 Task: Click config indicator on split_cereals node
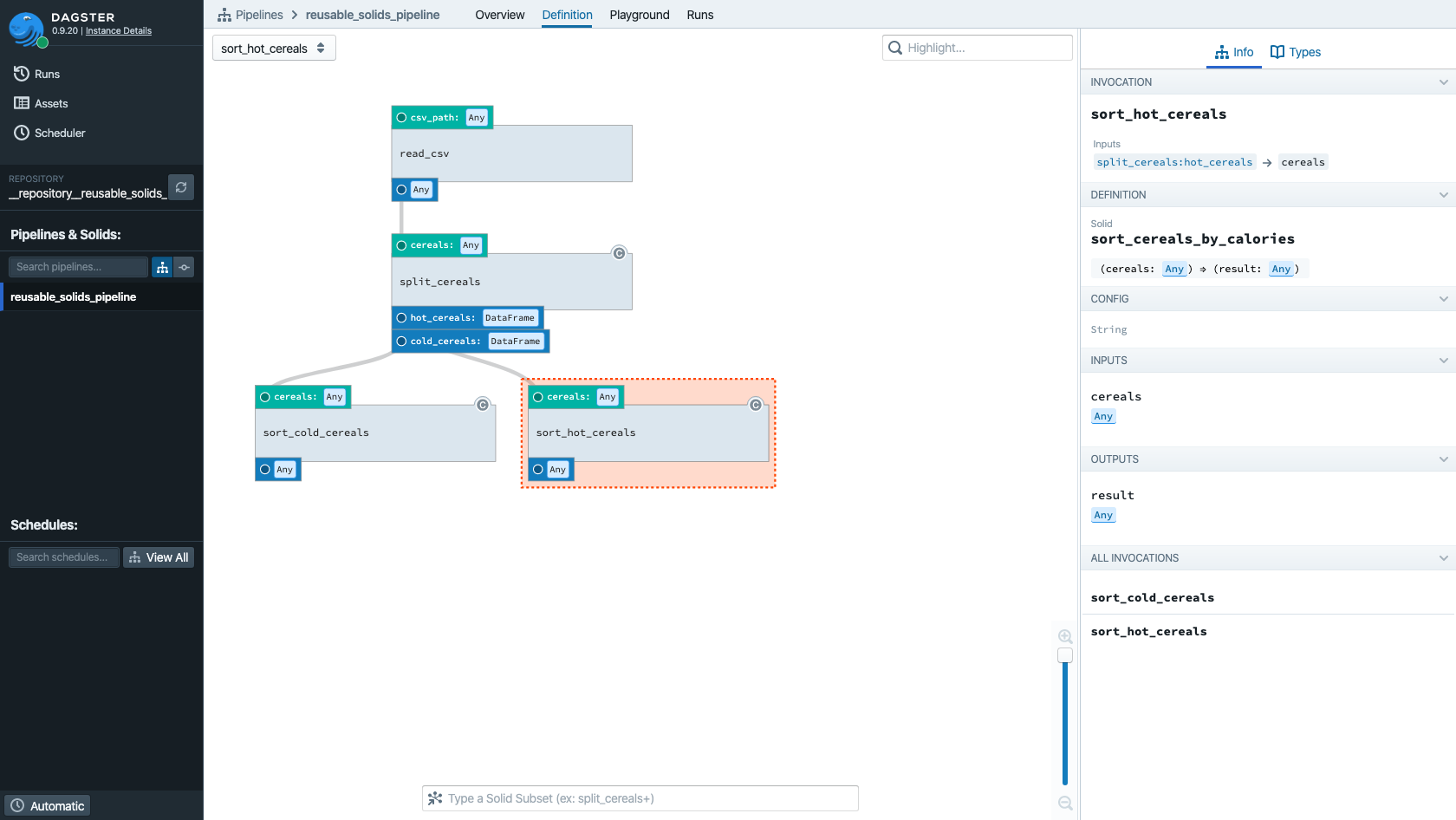pyautogui.click(x=619, y=253)
